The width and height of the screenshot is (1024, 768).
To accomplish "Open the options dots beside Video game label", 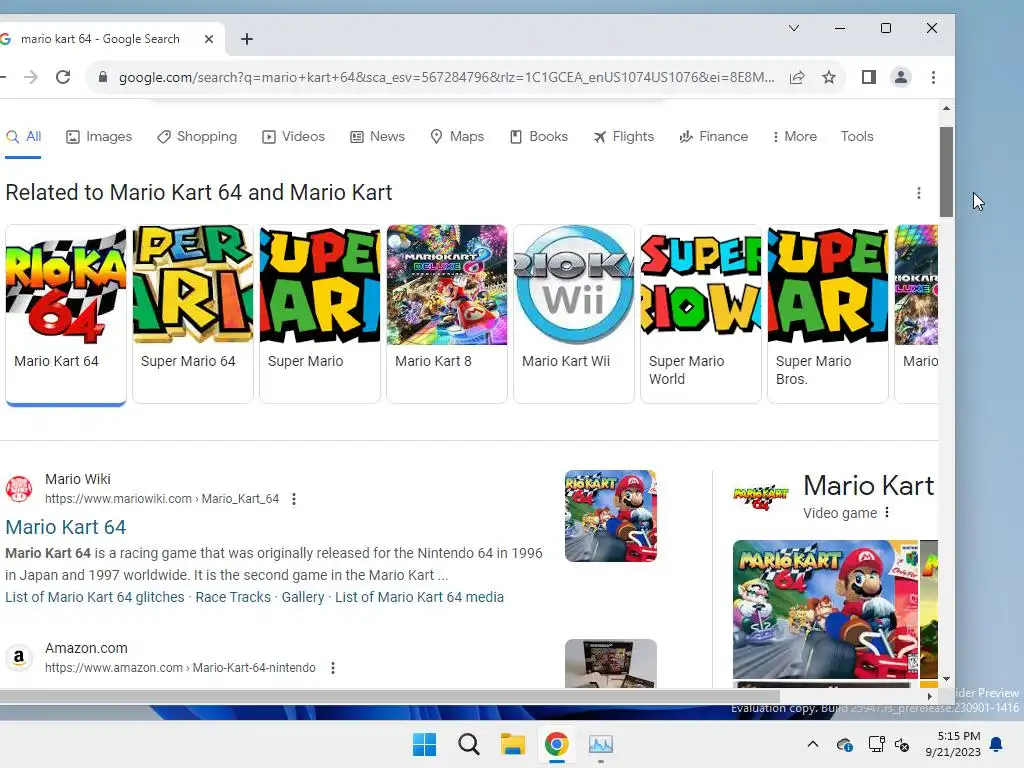I will 887,513.
